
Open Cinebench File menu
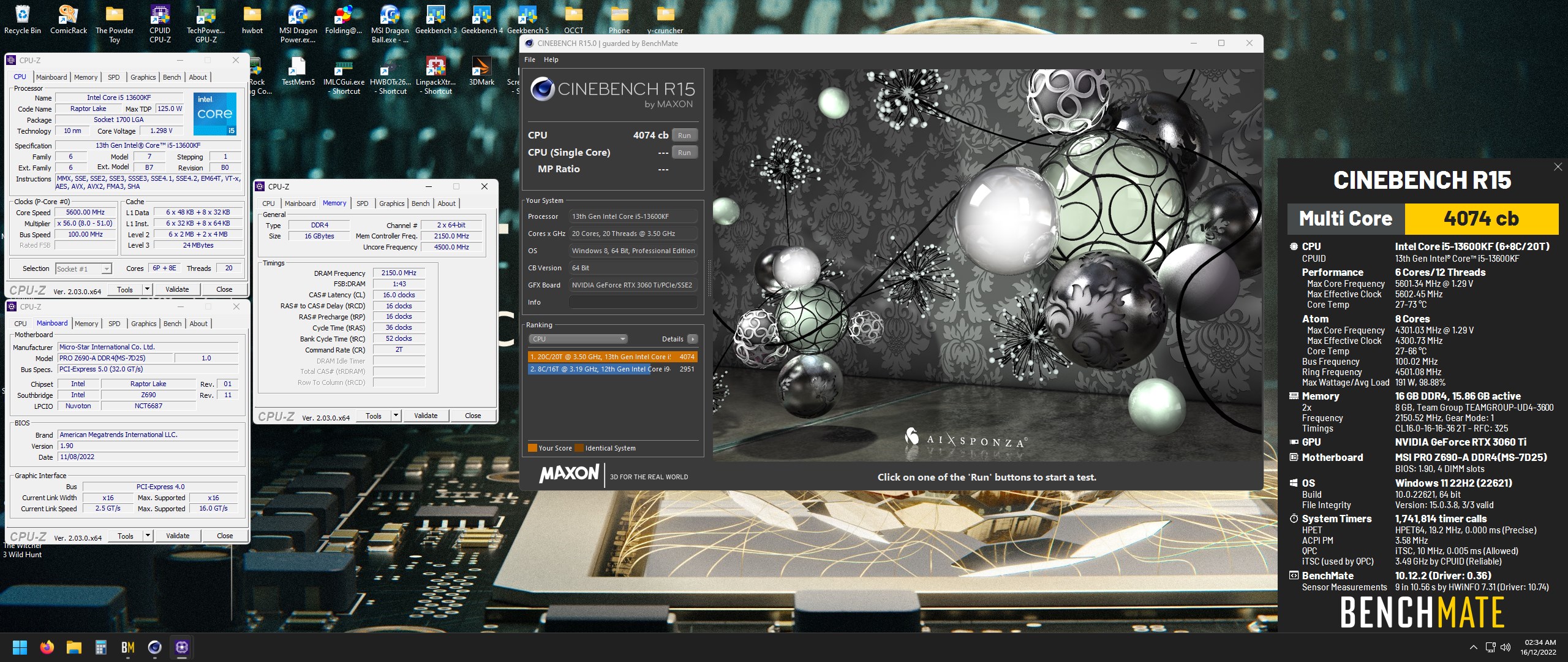coord(530,59)
